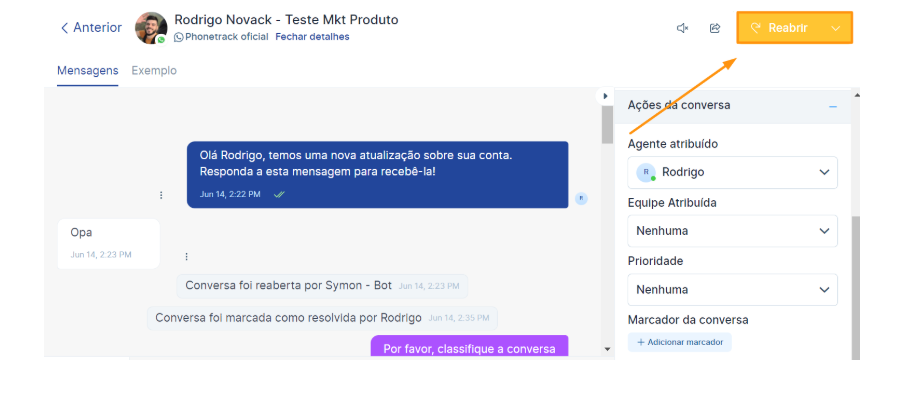Go back with the Anterior link
900x400 pixels.
pos(90,28)
